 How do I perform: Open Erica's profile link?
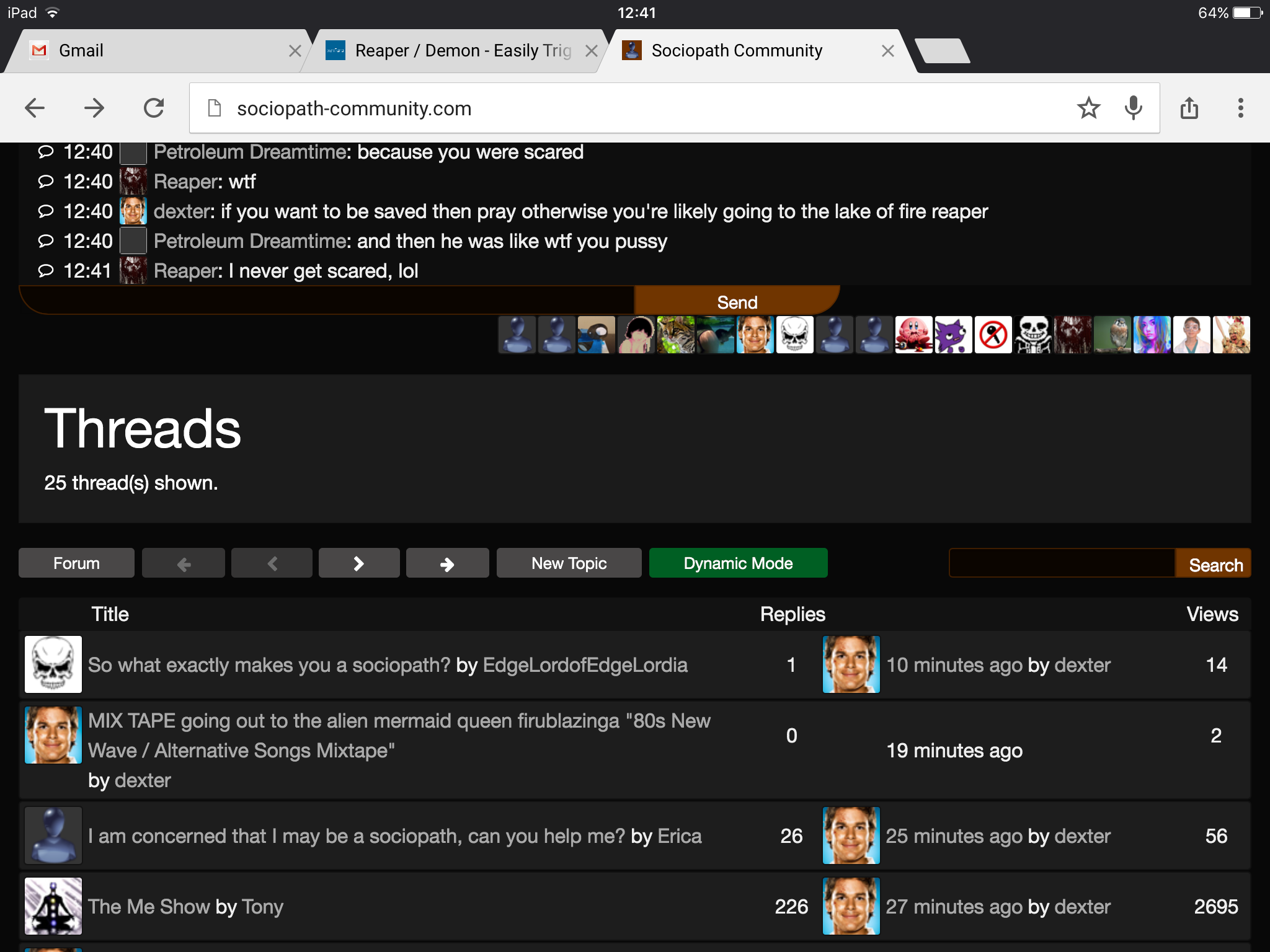(x=680, y=836)
